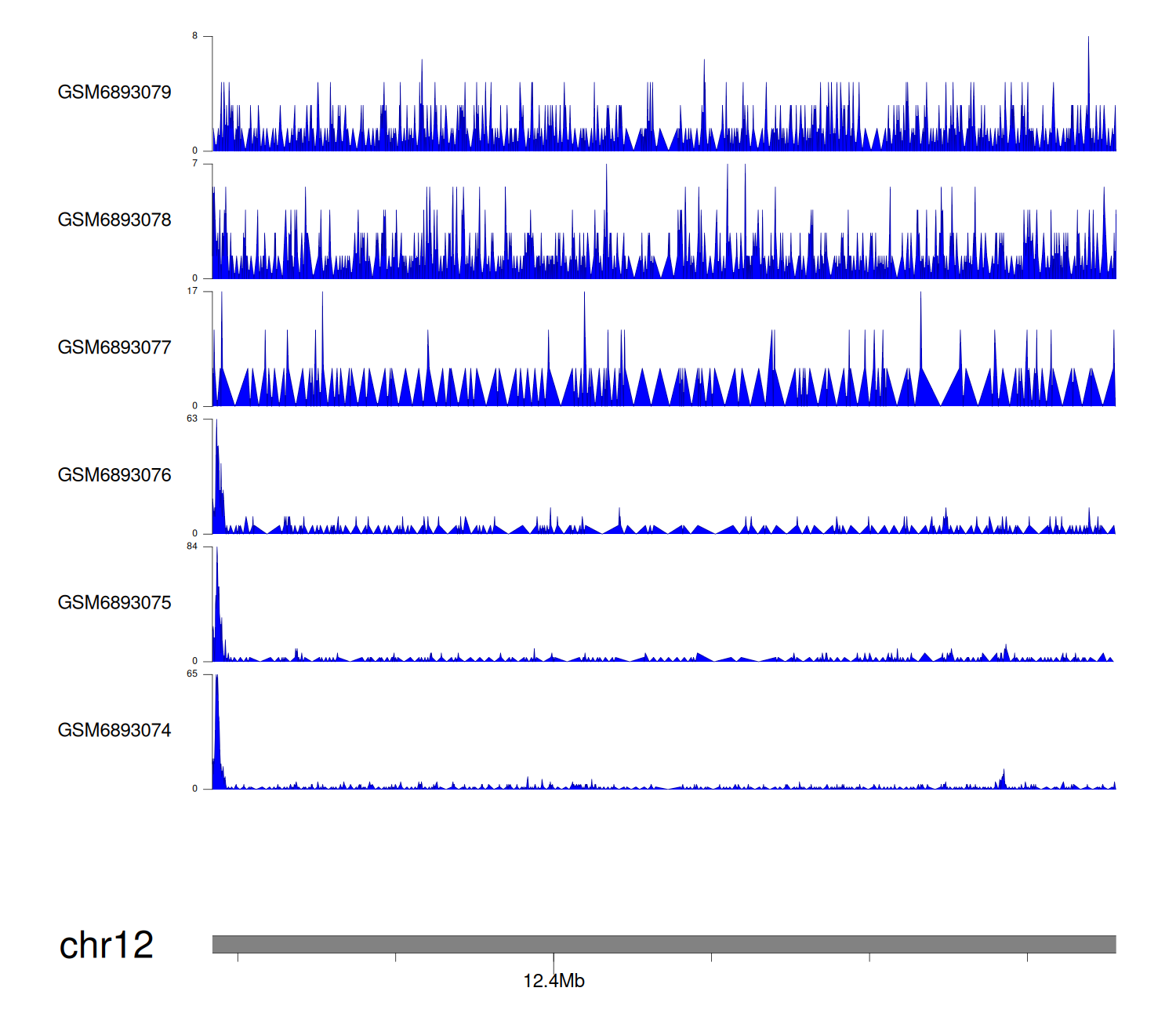Viewport: 1176px width, 1035px height.
Task: Click the GSM6893075 track label
Action: [114, 603]
